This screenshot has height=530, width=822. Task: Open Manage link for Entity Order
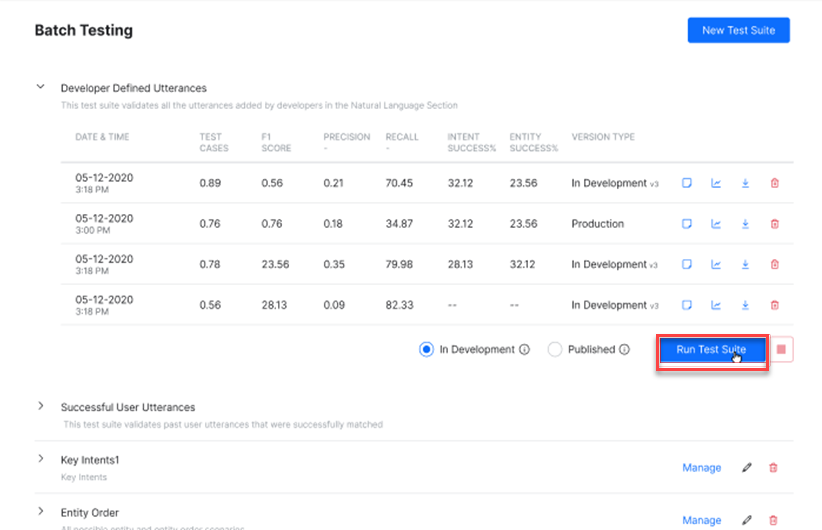(x=701, y=520)
